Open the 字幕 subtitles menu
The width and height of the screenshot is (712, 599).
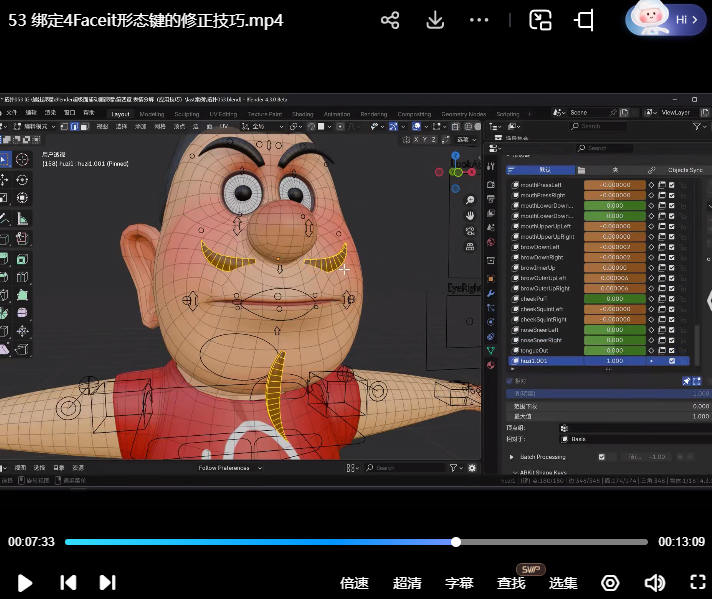[459, 583]
